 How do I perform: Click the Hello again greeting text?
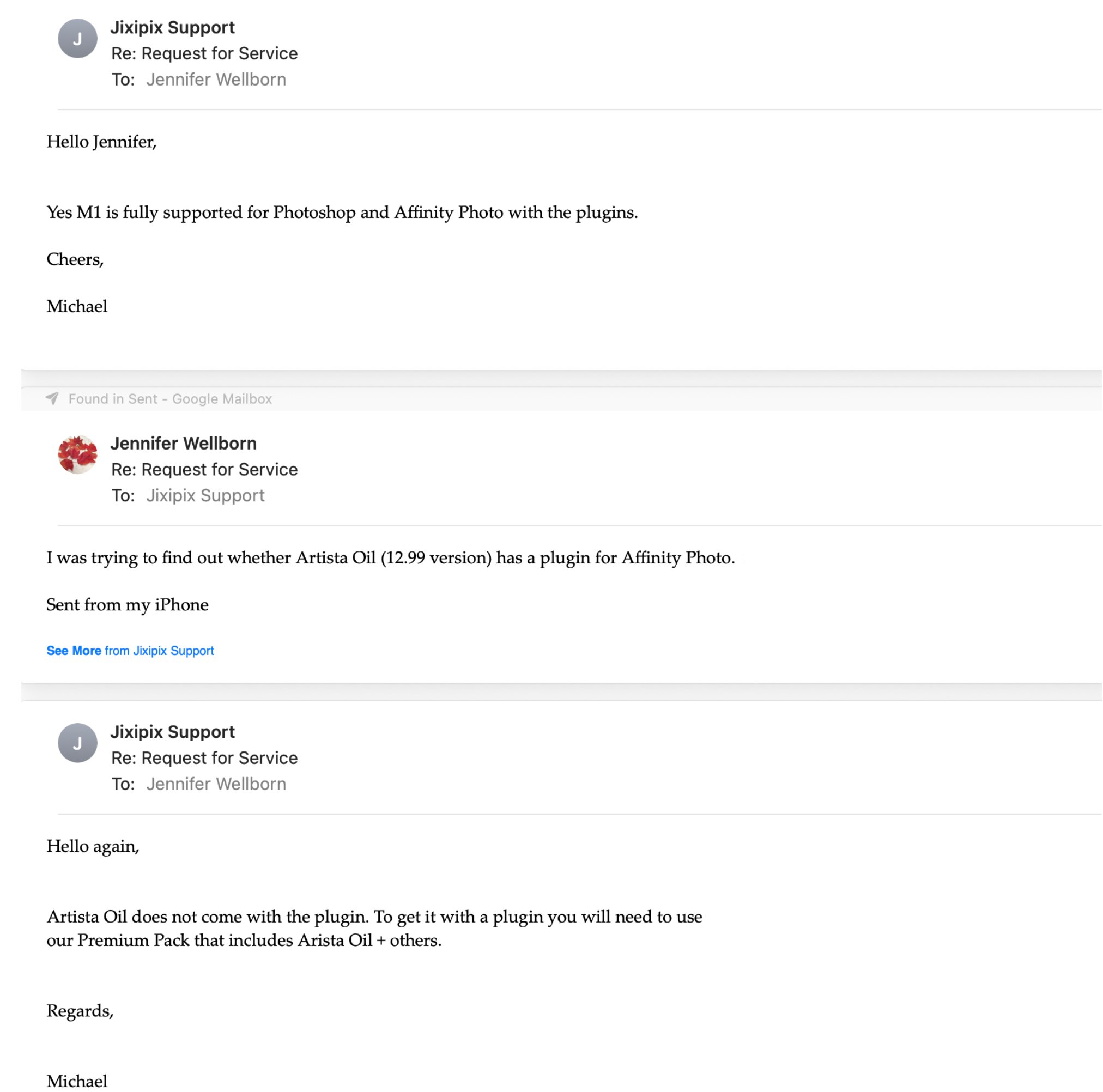click(93, 847)
